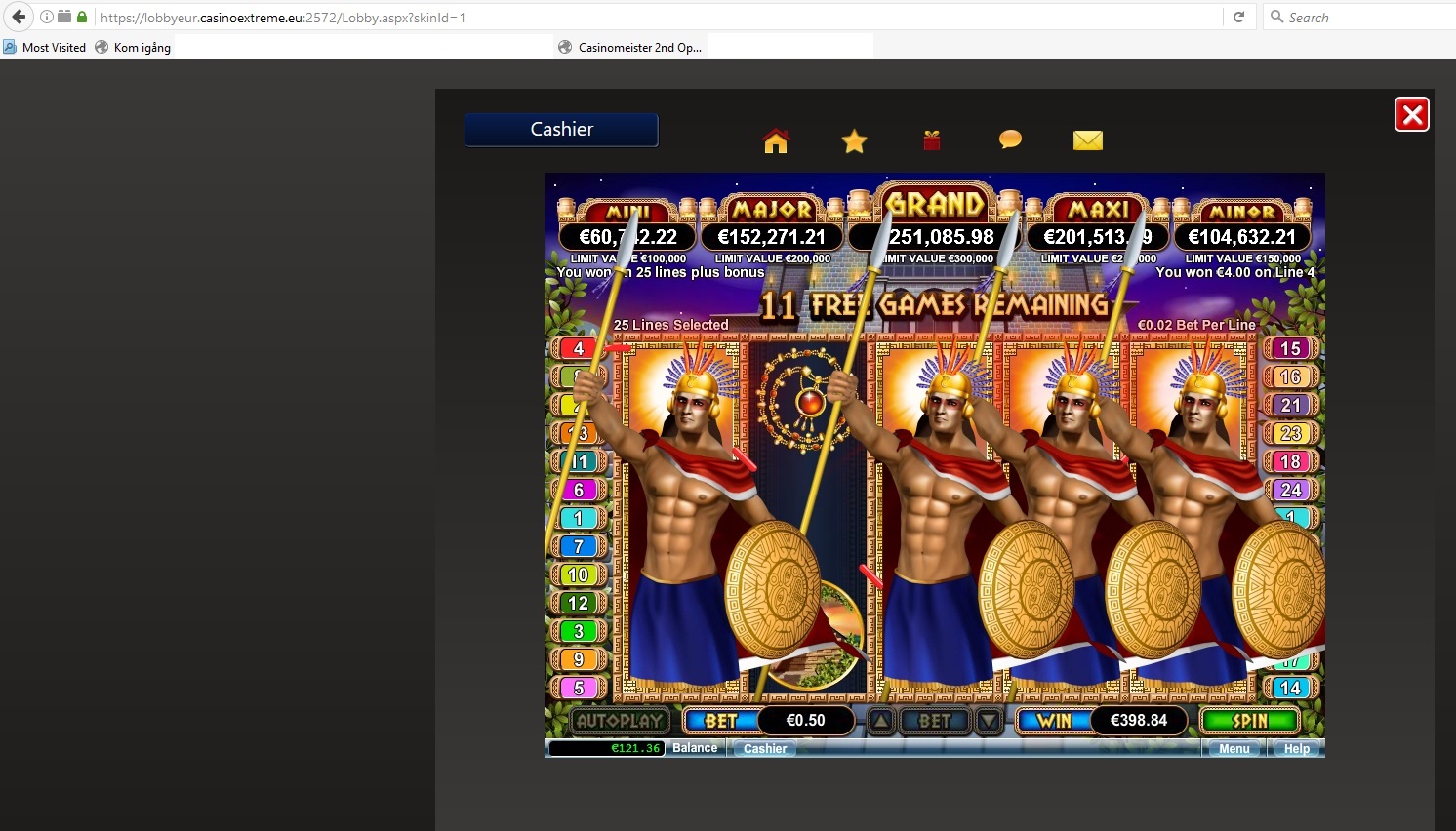
Task: Click the gray BET label between arrows
Action: pos(935,721)
